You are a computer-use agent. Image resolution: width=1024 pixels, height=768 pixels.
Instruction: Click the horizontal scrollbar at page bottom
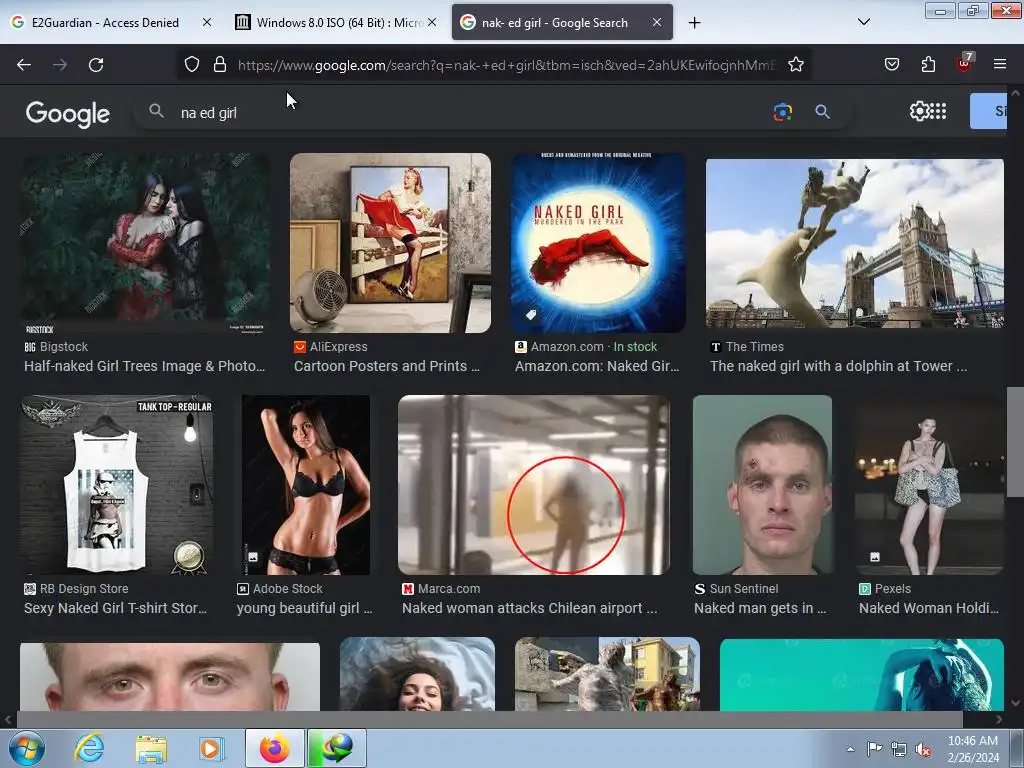click(489, 719)
